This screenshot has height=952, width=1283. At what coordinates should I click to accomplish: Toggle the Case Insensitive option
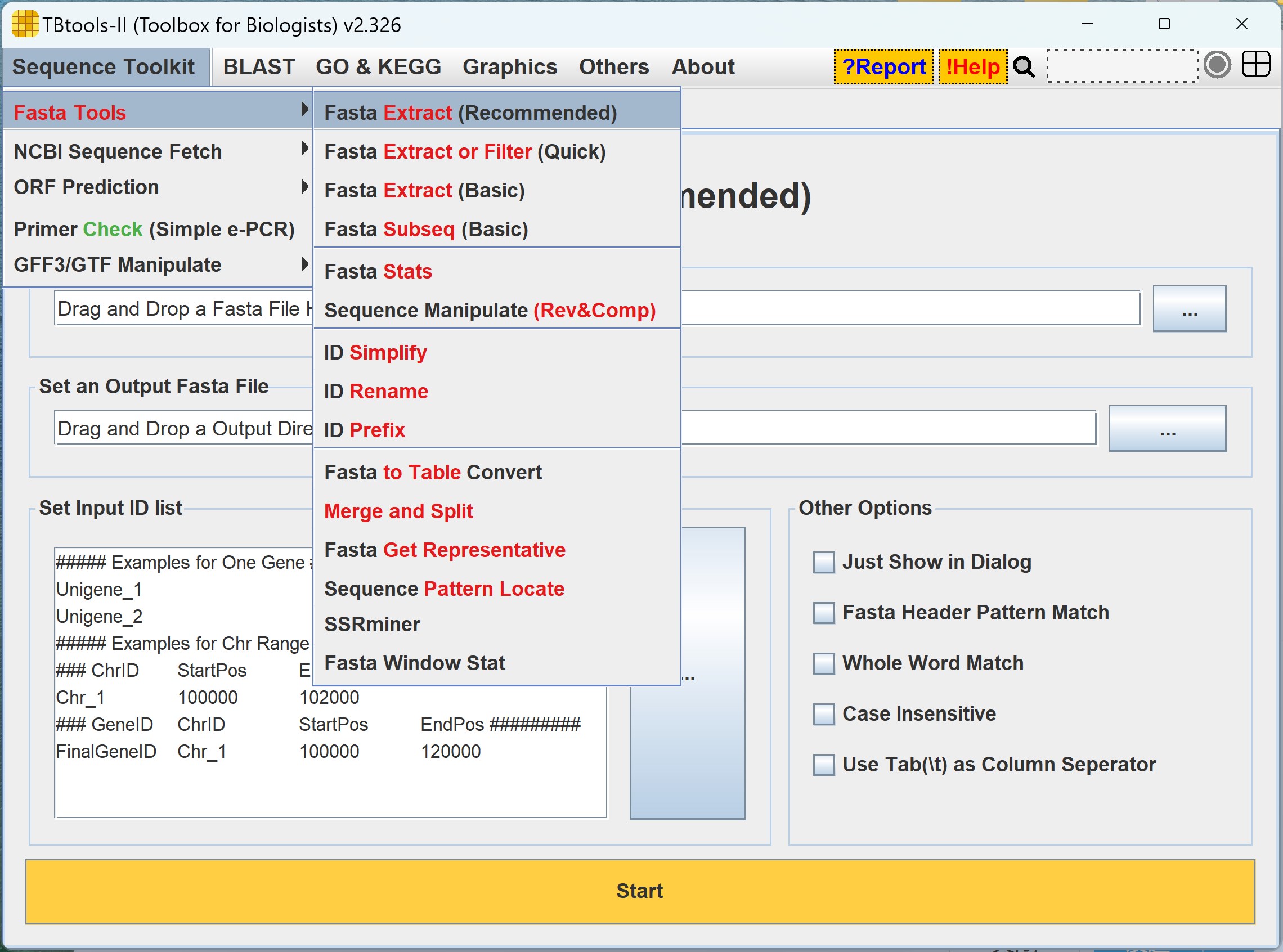[823, 714]
